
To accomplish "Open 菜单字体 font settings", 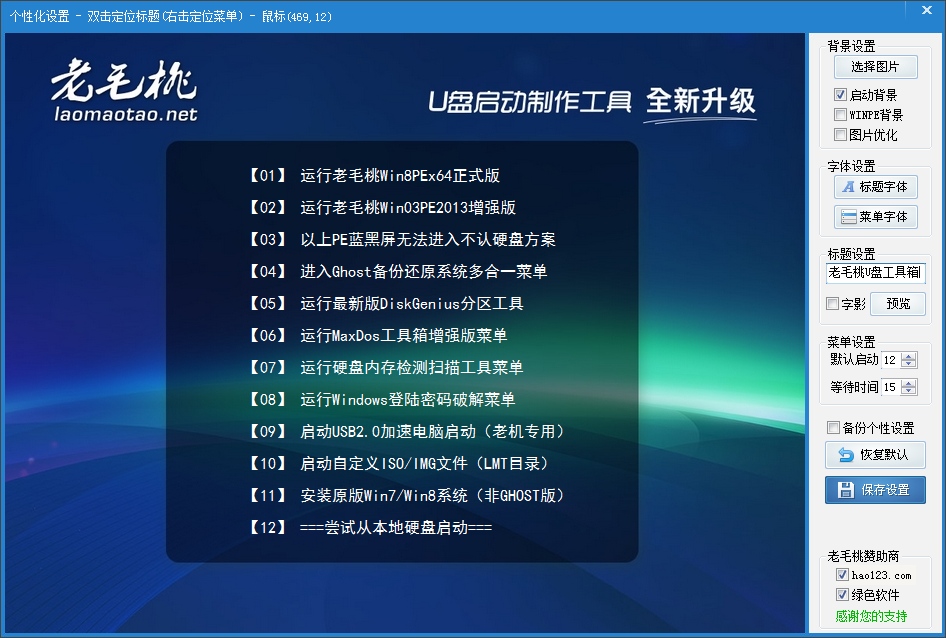I will [875, 217].
